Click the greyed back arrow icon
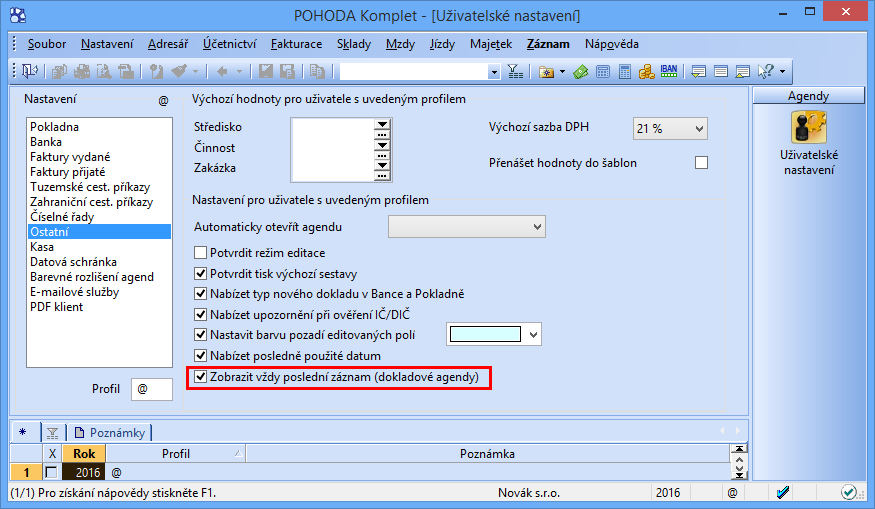Image resolution: width=875 pixels, height=509 pixels. coord(223,71)
